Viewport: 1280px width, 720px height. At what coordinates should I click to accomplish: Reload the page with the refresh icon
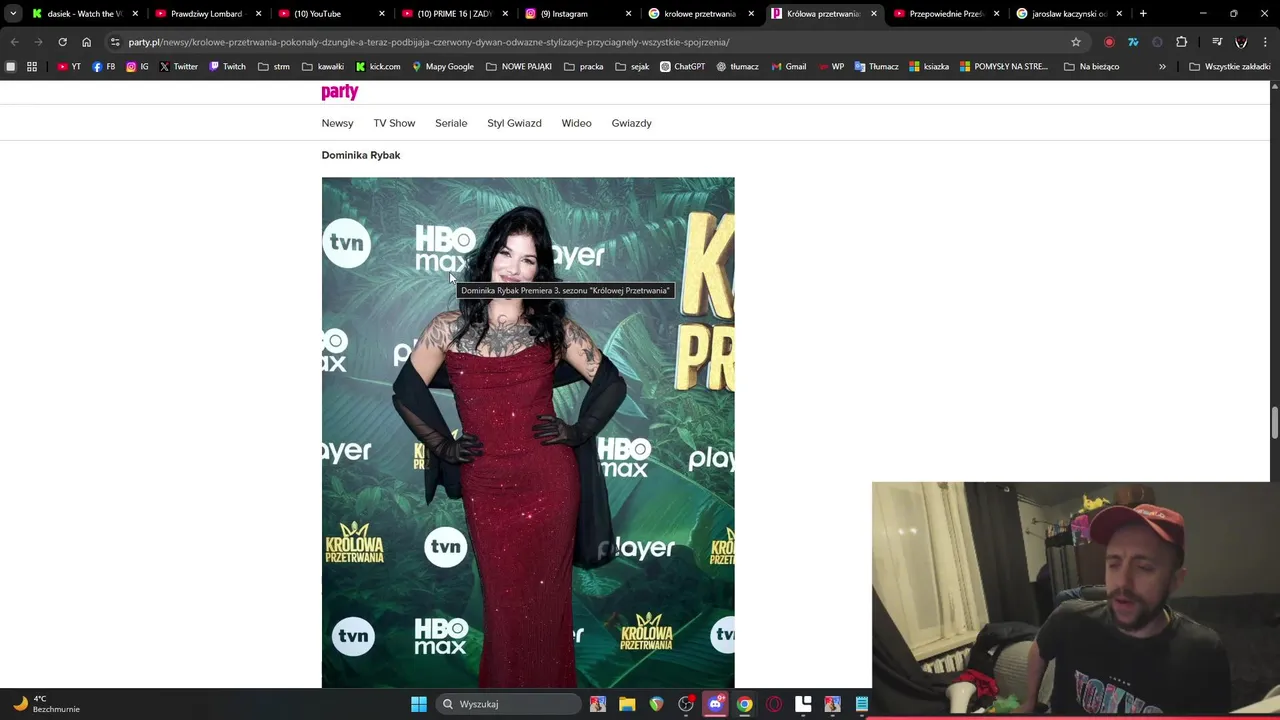click(x=62, y=42)
